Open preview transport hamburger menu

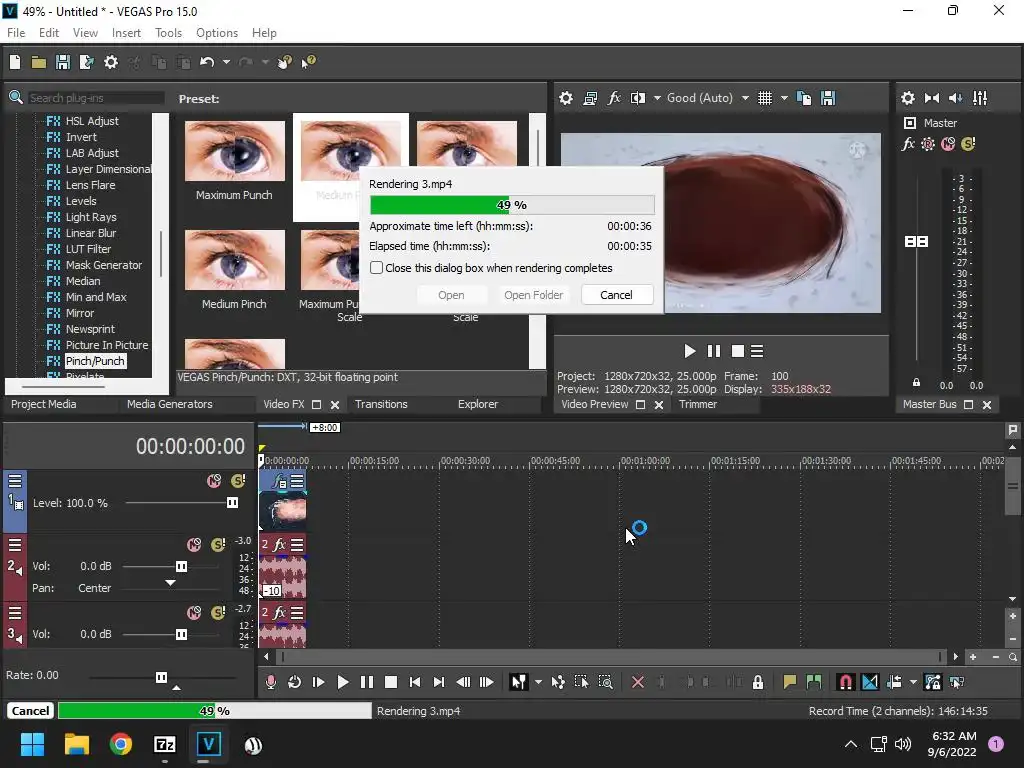pos(757,351)
